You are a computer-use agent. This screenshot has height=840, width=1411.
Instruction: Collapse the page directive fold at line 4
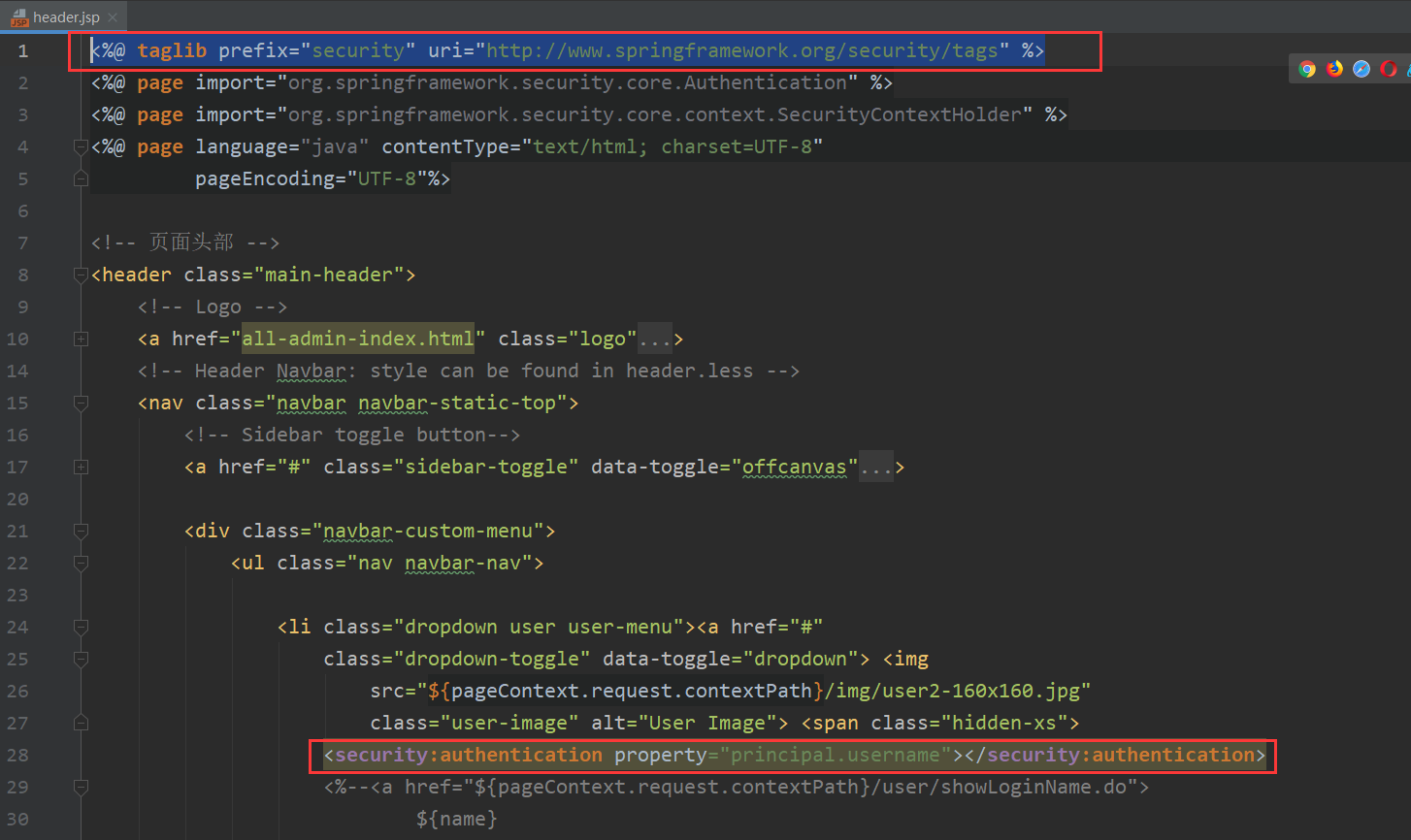(x=81, y=146)
